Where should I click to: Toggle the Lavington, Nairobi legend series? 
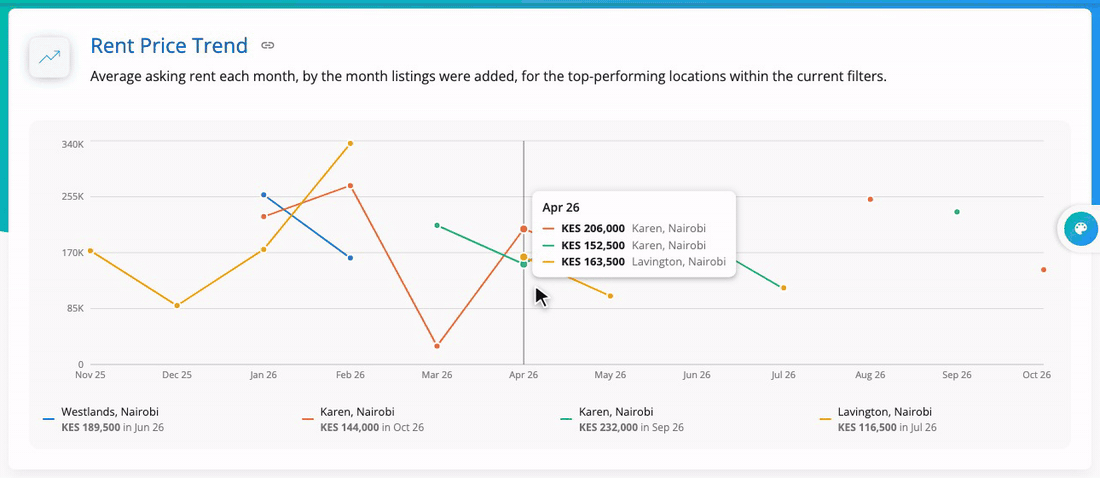(878, 419)
